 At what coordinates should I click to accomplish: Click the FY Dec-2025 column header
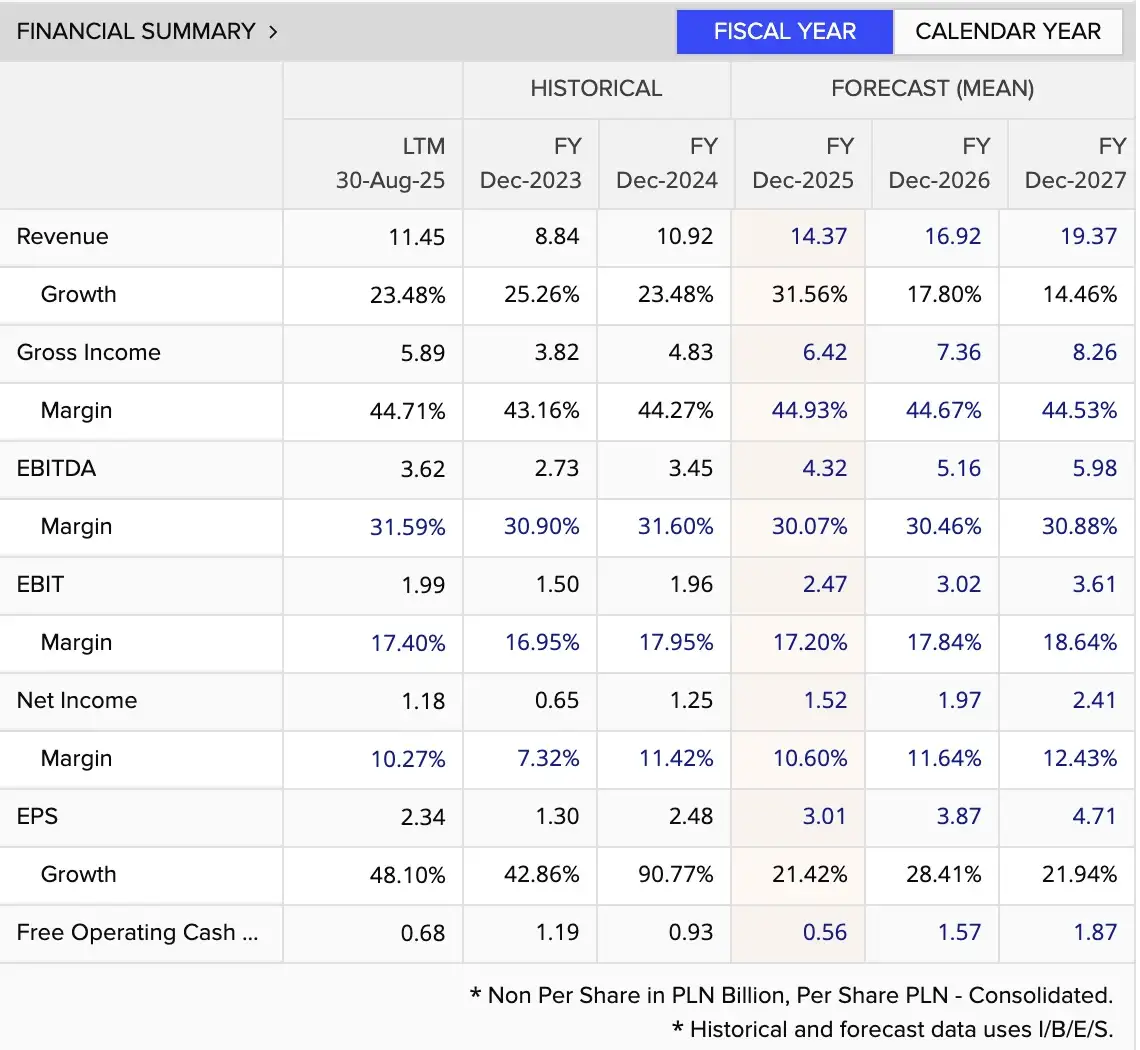[803, 163]
